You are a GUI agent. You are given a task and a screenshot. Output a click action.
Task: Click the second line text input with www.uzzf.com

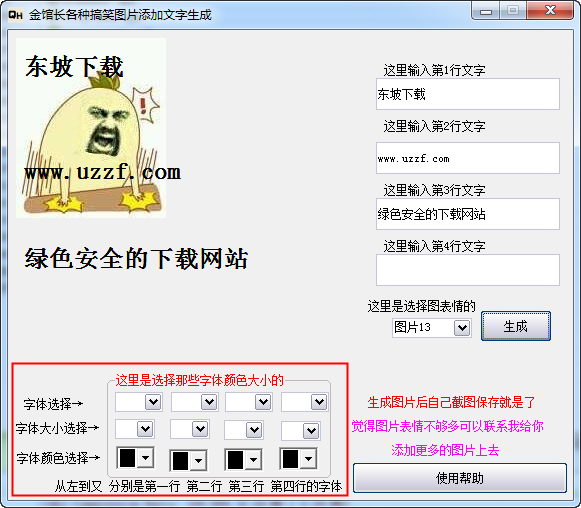click(x=468, y=158)
